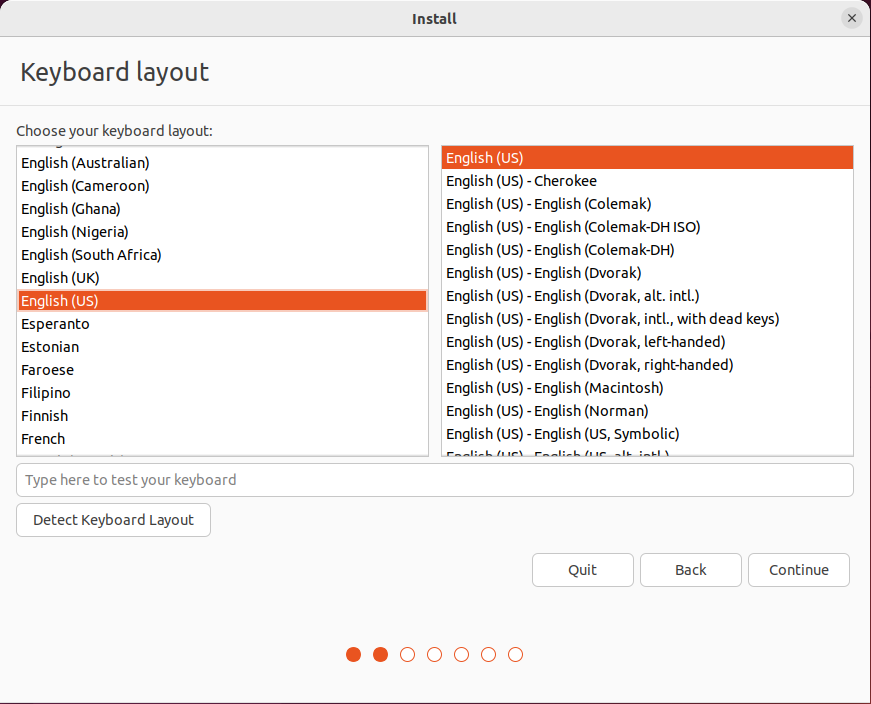The width and height of the screenshot is (871, 704).
Task: Select English (Colemak) variant
Action: 647,204
